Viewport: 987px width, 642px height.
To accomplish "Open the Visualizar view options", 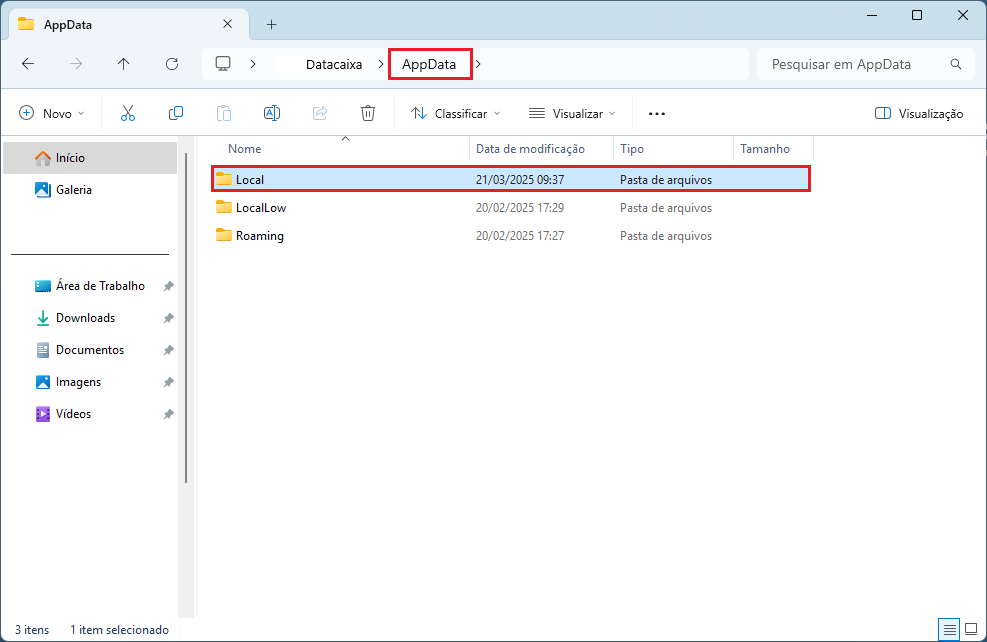I will tap(572, 114).
